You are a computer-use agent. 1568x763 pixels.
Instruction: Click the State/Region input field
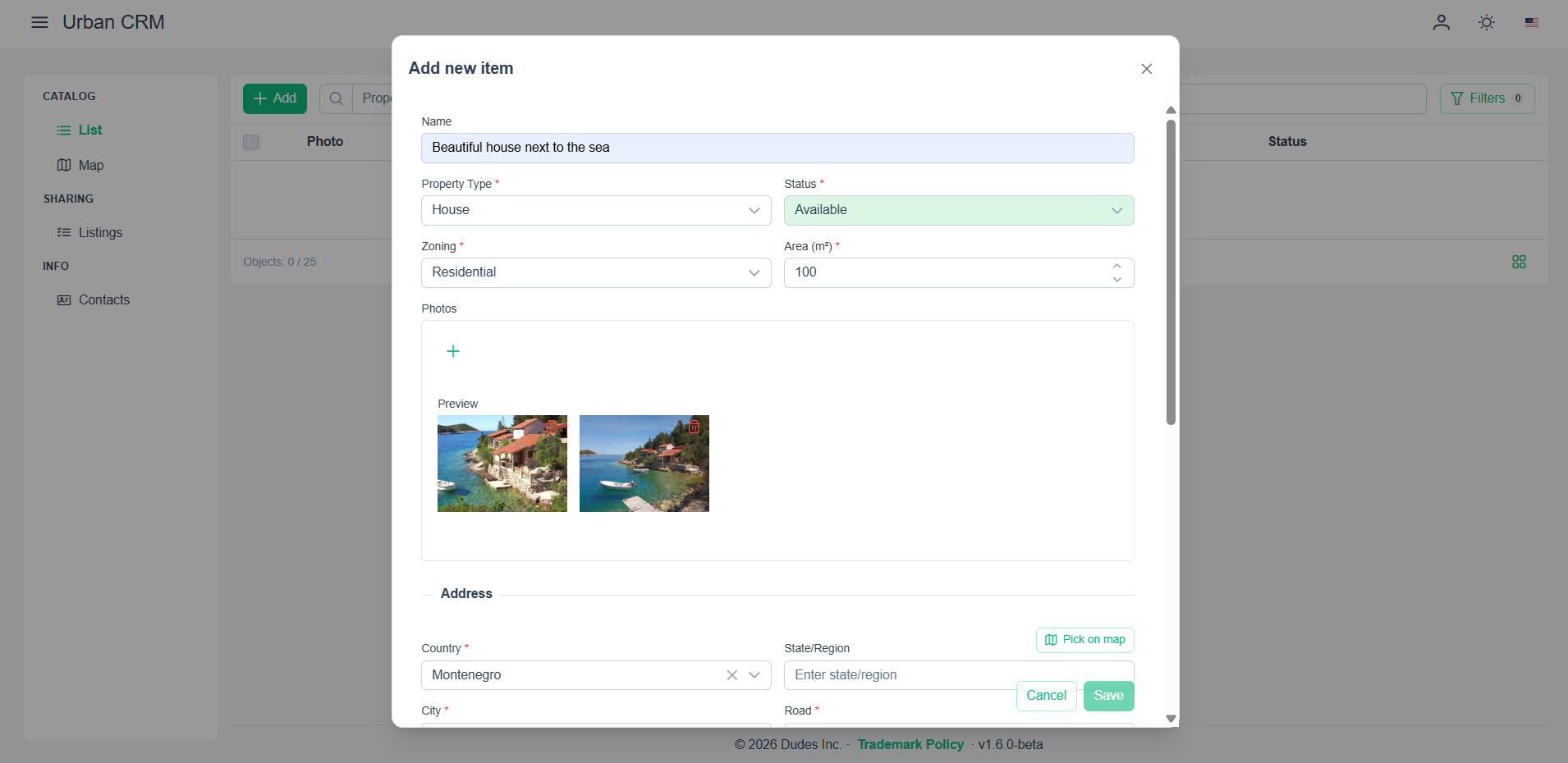[x=959, y=675]
